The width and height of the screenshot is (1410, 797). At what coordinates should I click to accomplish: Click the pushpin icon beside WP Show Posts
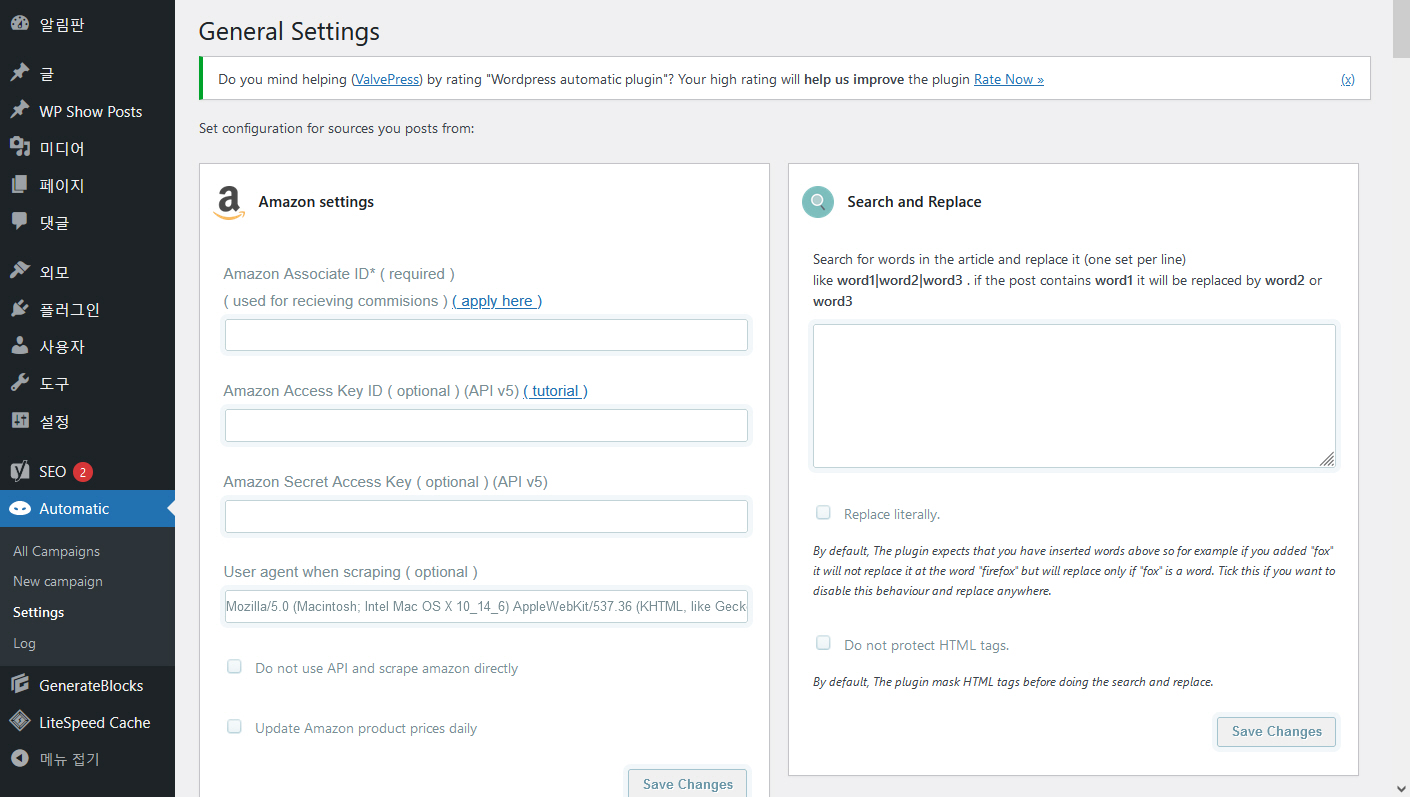[x=20, y=111]
